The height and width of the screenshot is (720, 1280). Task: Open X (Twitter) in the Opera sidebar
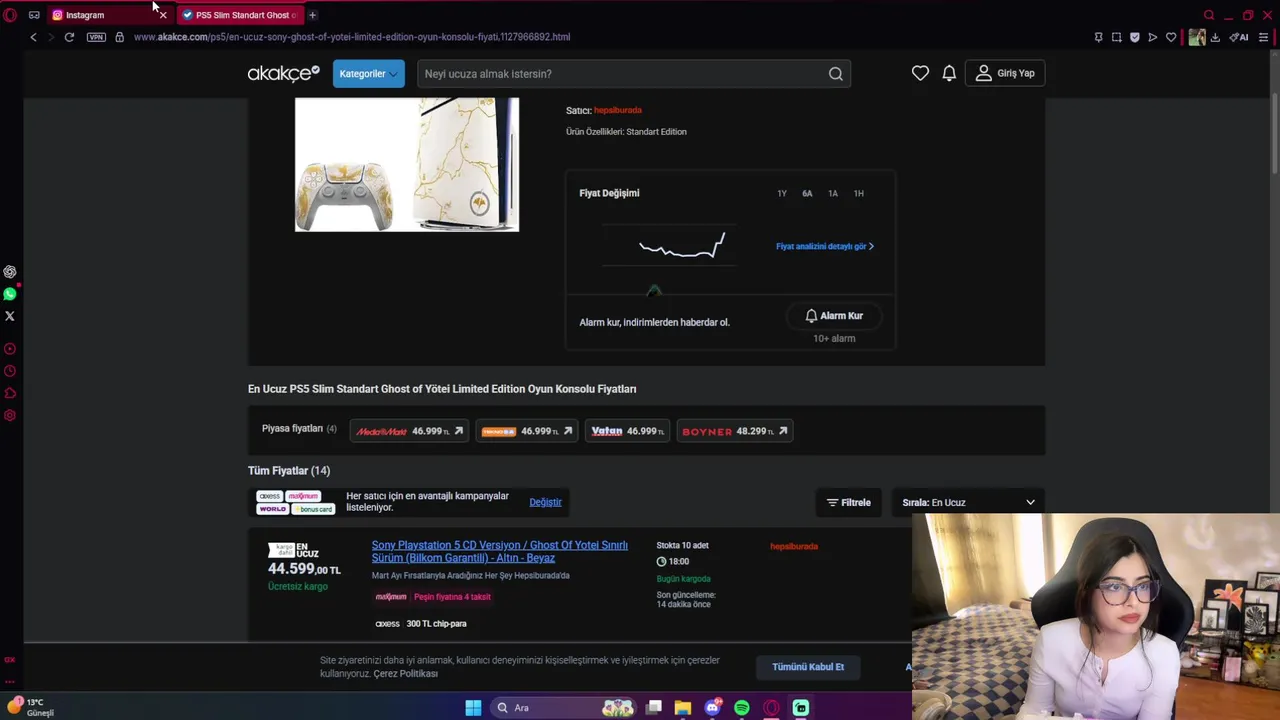[10, 316]
